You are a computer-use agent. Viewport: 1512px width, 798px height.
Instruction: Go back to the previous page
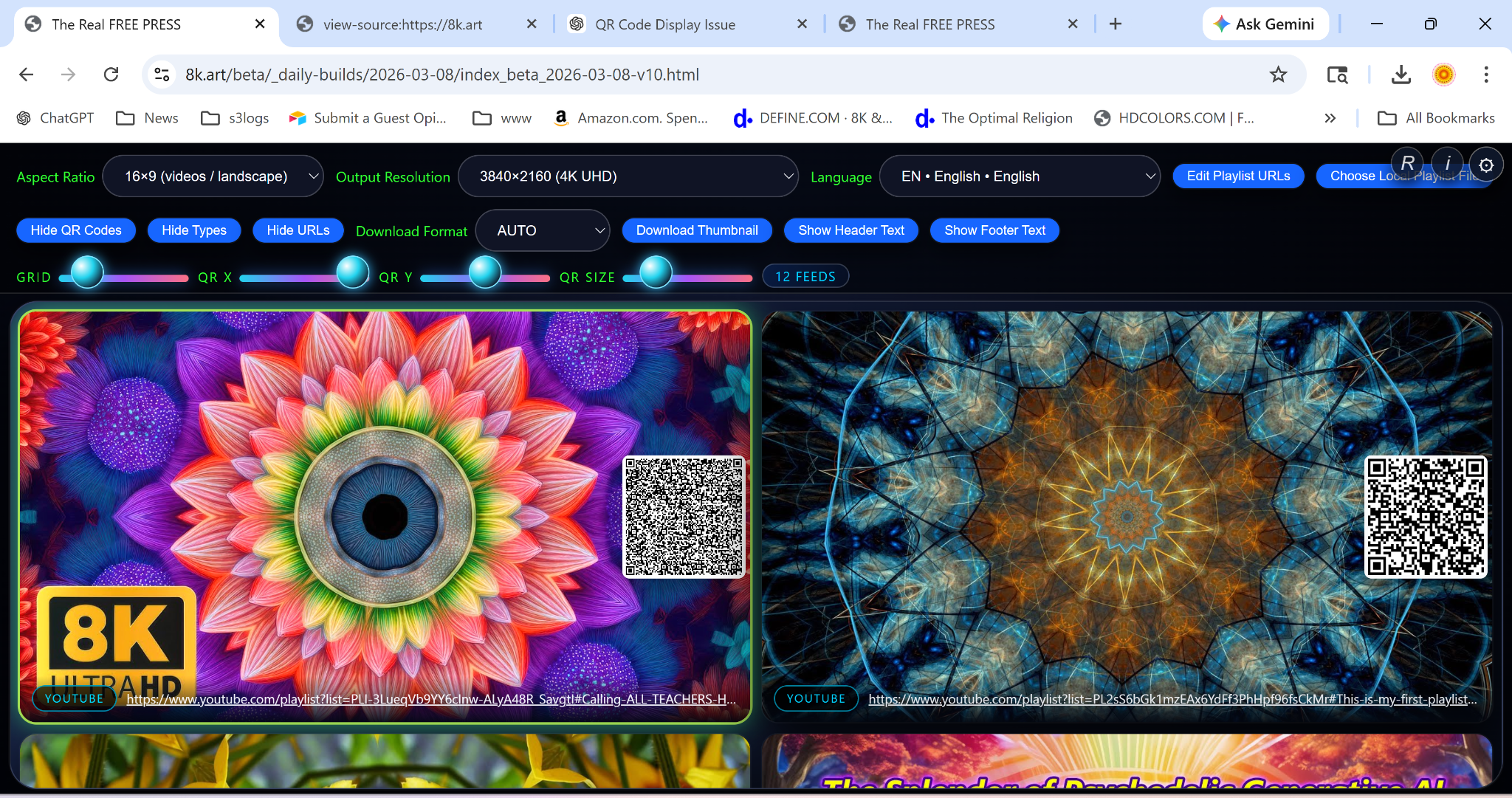tap(27, 75)
